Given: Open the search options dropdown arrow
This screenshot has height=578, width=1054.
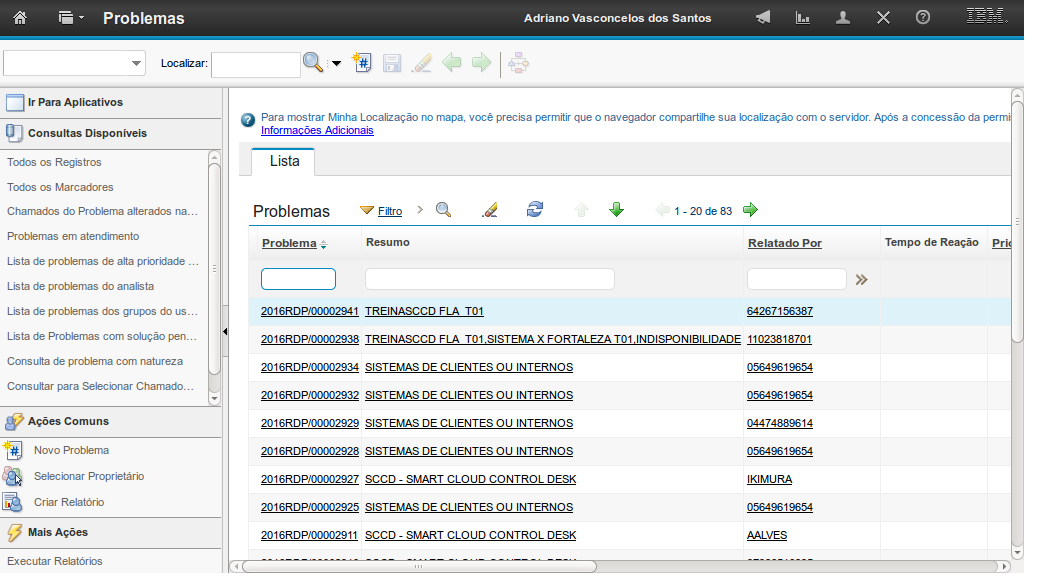Looking at the screenshot, I should 336,64.
